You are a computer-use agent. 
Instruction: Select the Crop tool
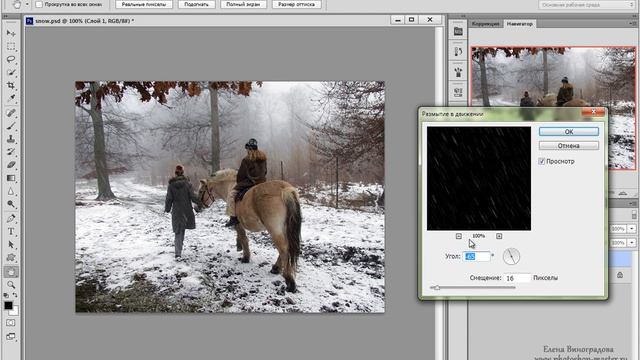tap(11, 85)
